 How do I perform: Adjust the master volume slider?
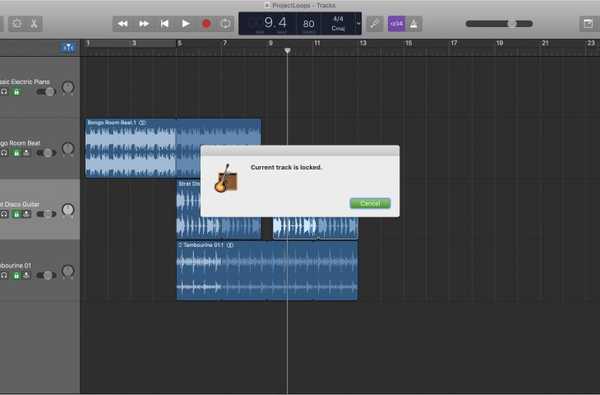click(499, 24)
